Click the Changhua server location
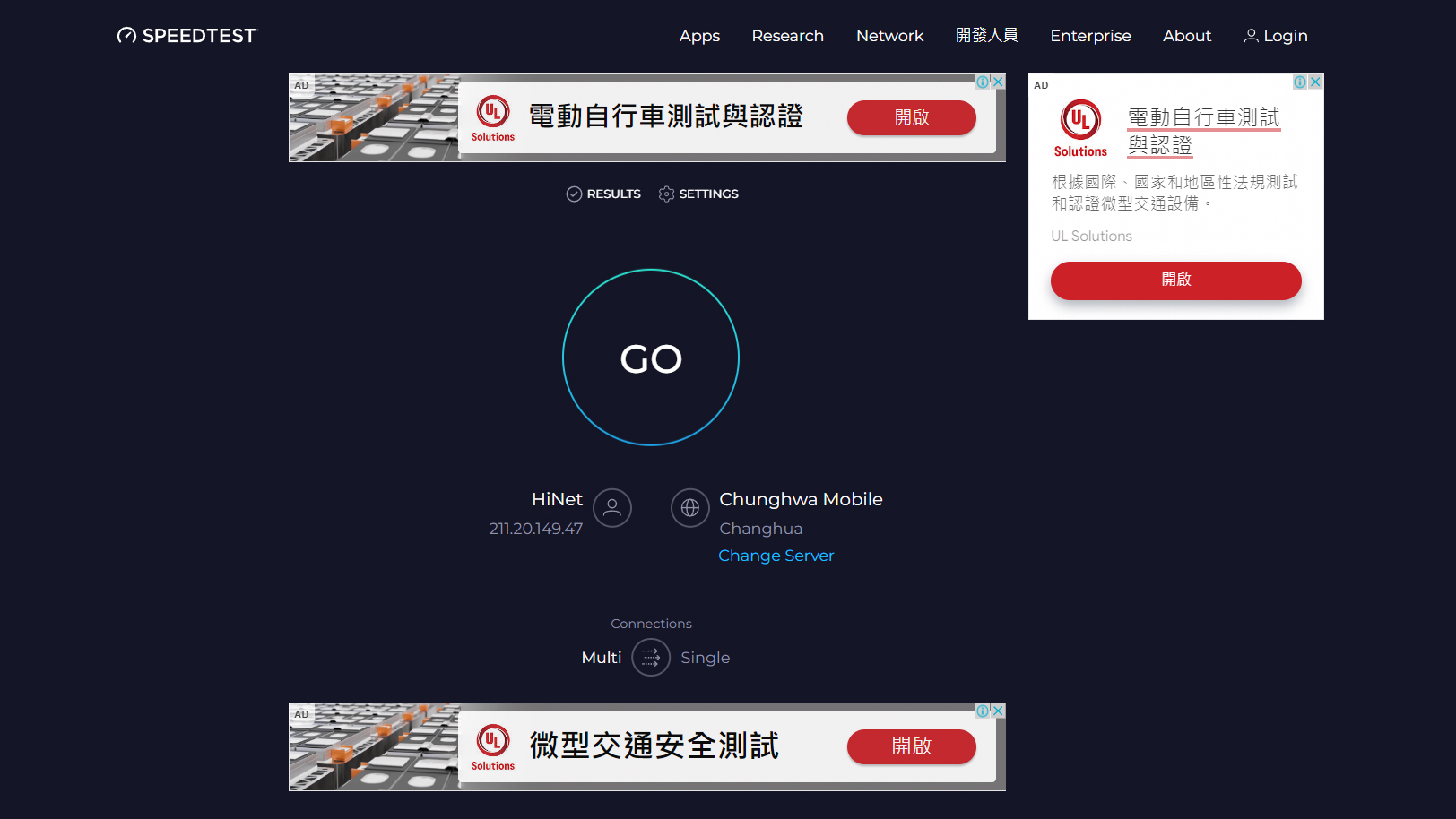The image size is (1456, 819). coord(760,529)
